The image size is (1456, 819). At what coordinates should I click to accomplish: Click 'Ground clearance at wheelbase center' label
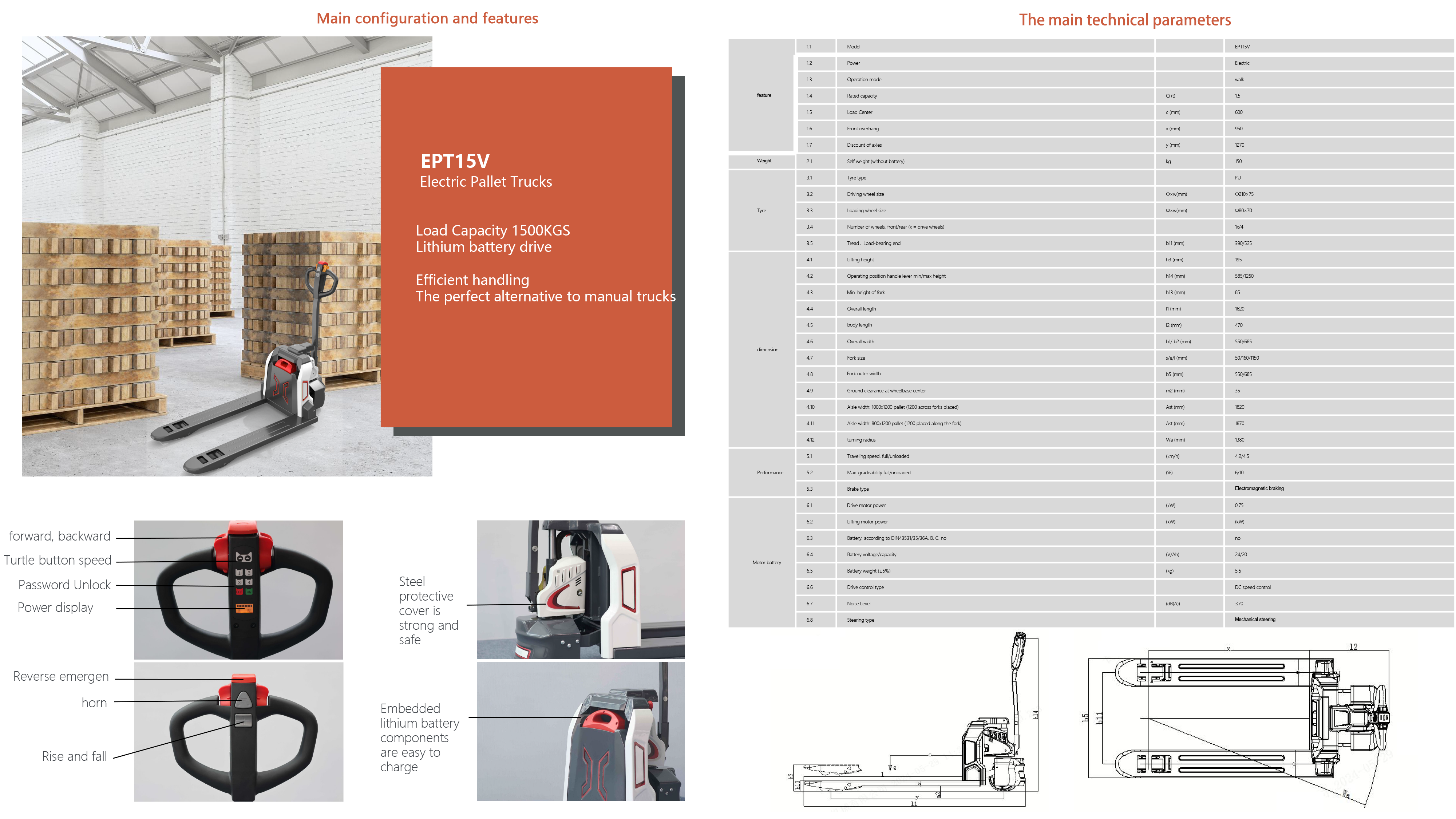(886, 391)
